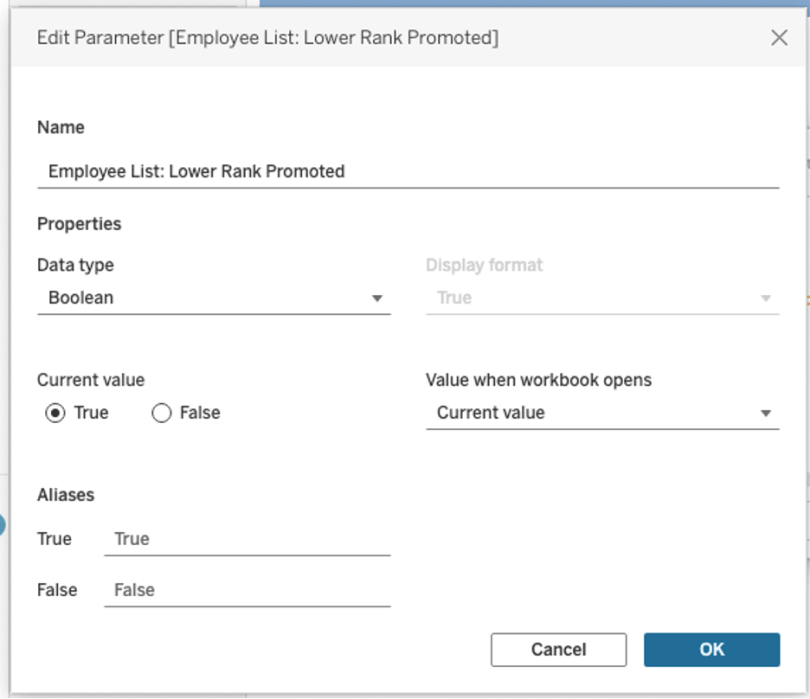The height and width of the screenshot is (699, 810).
Task: Close the Edit Parameter dialog
Action: pyautogui.click(x=779, y=38)
